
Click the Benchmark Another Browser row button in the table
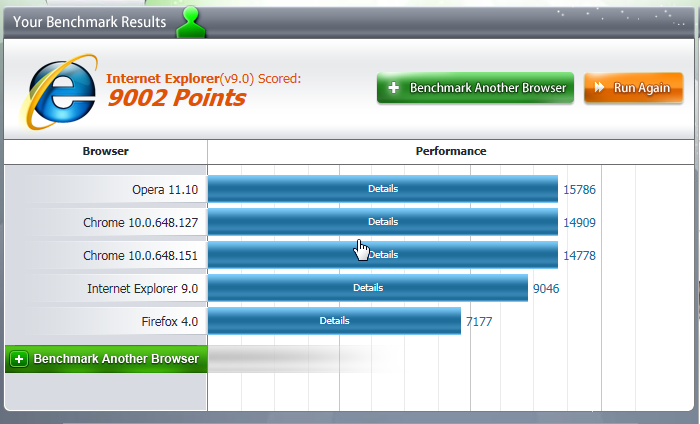tap(106, 359)
